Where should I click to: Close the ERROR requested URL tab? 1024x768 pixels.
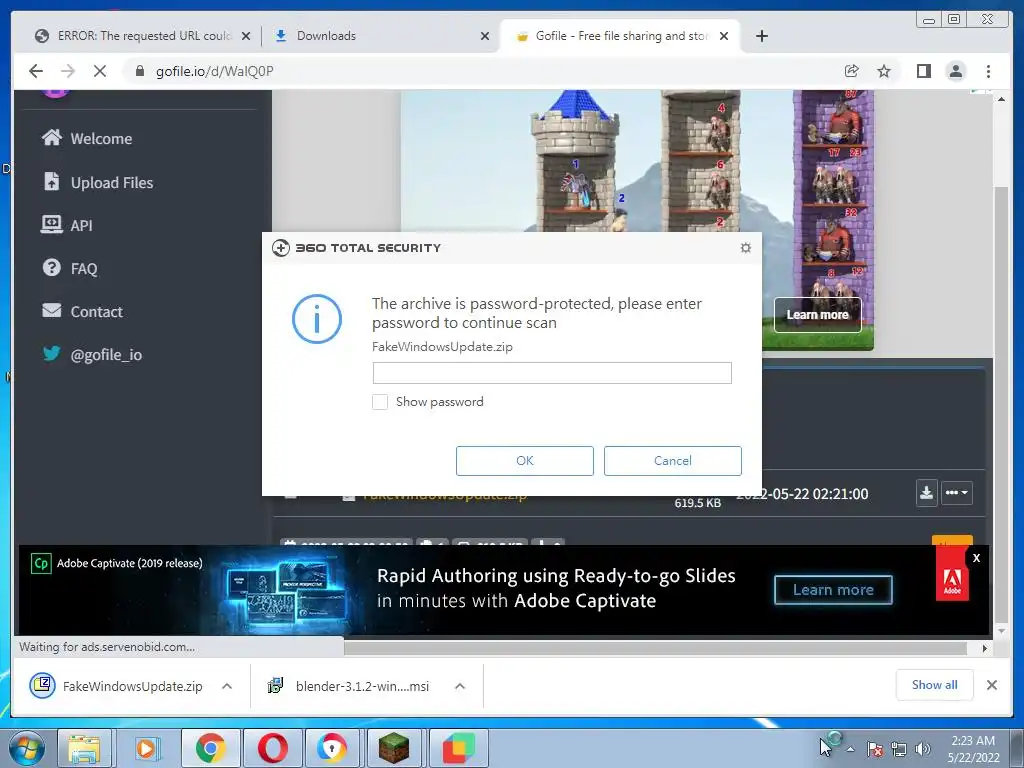pos(246,36)
